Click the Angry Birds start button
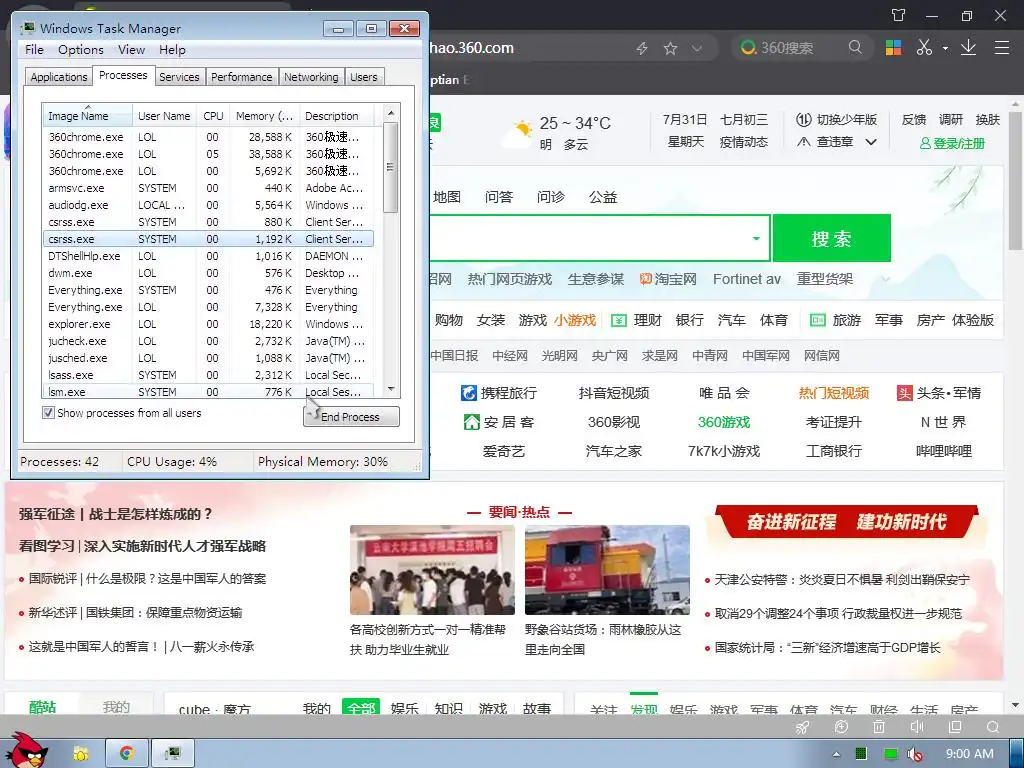The image size is (1024, 768). click(26, 750)
